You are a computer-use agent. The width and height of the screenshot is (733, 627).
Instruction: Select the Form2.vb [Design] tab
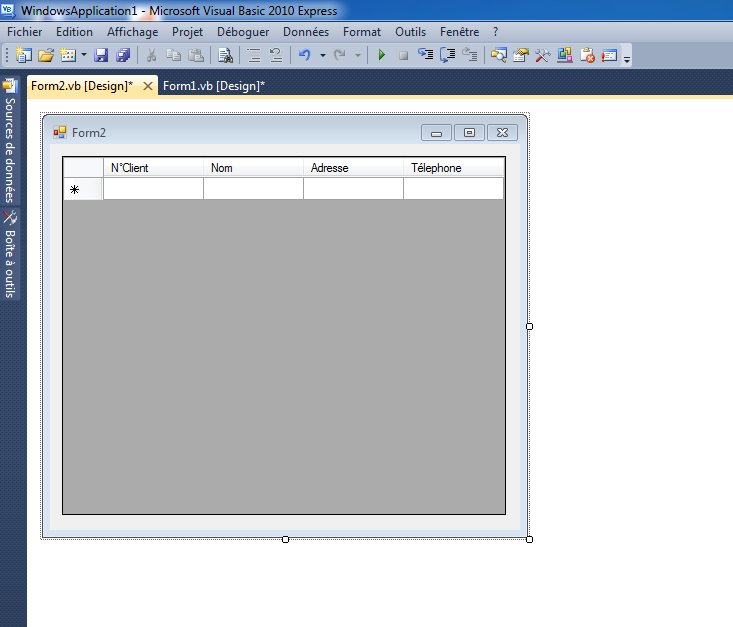[82, 86]
